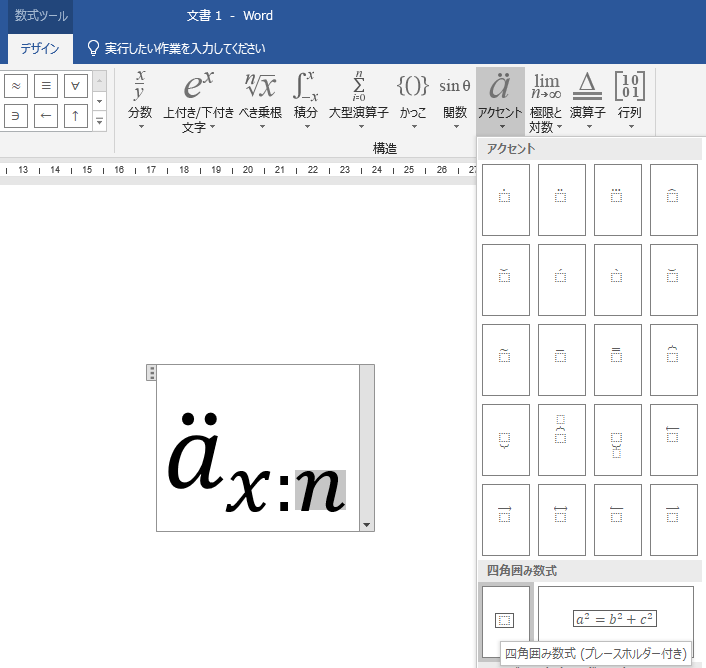Insert grouping character below with text underneath
Viewport: 706px width, 668px height.
tap(617, 440)
